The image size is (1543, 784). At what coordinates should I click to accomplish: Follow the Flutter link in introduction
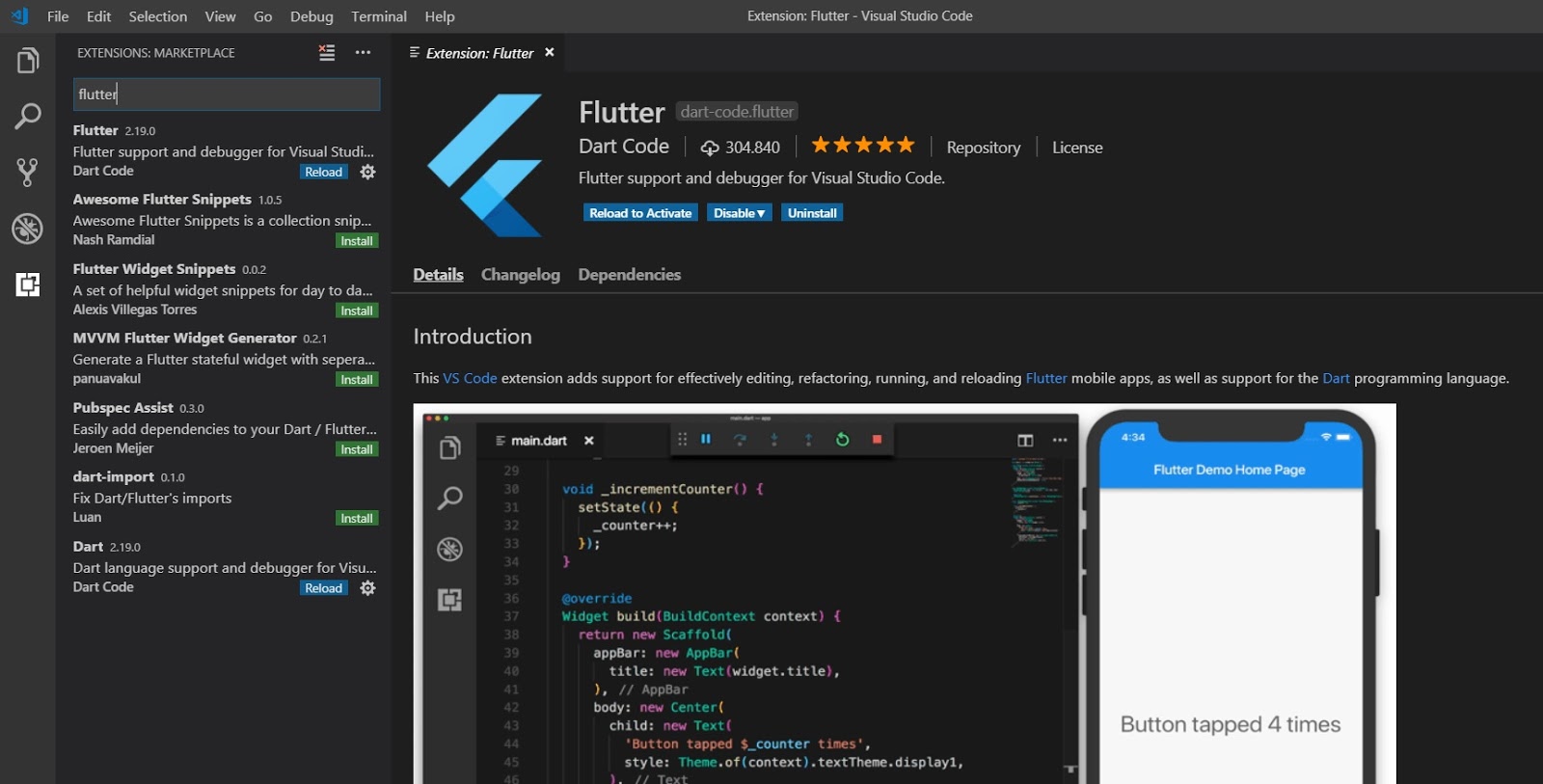[1046, 378]
